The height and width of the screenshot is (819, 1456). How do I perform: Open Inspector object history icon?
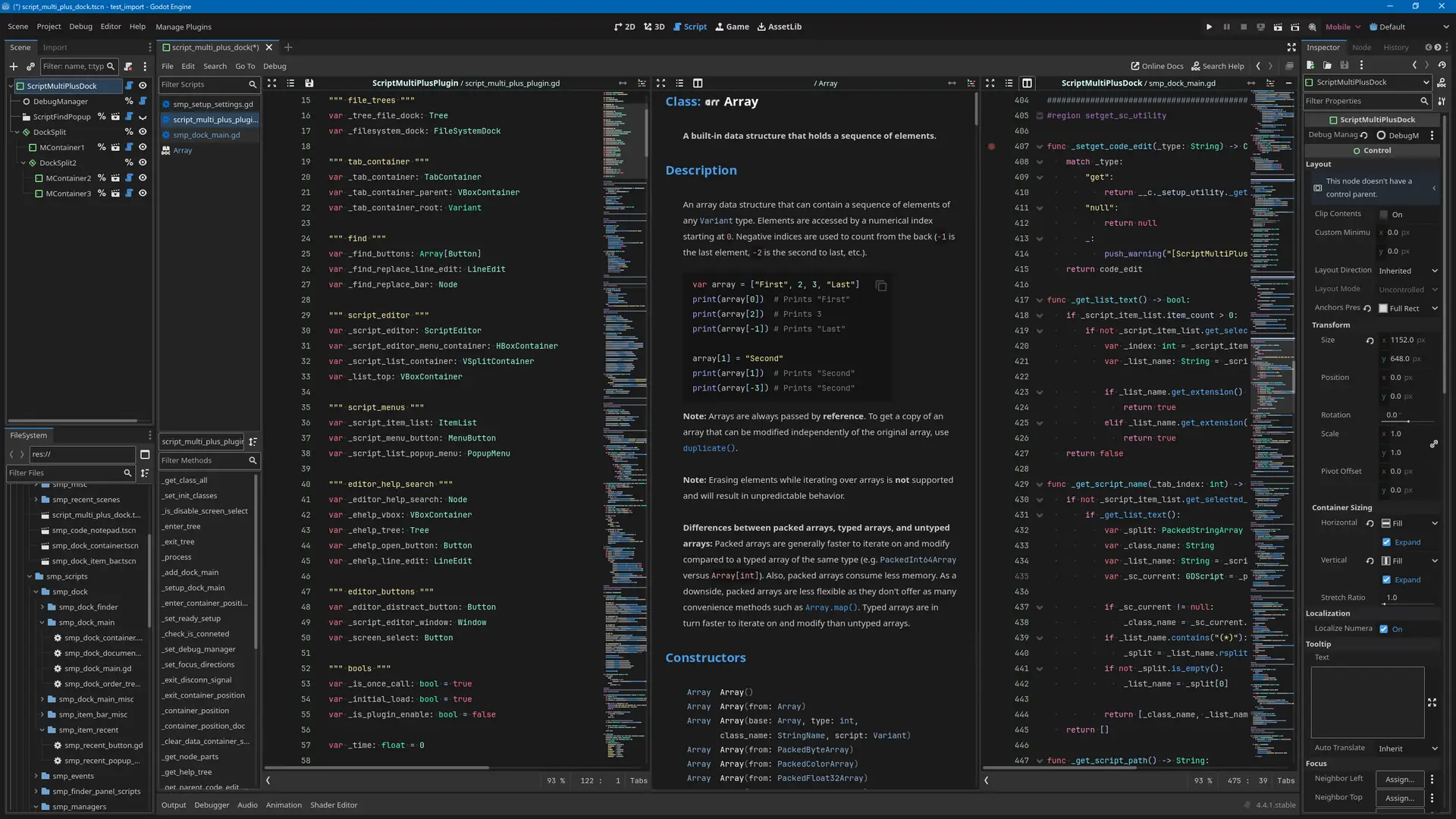tap(1442, 65)
